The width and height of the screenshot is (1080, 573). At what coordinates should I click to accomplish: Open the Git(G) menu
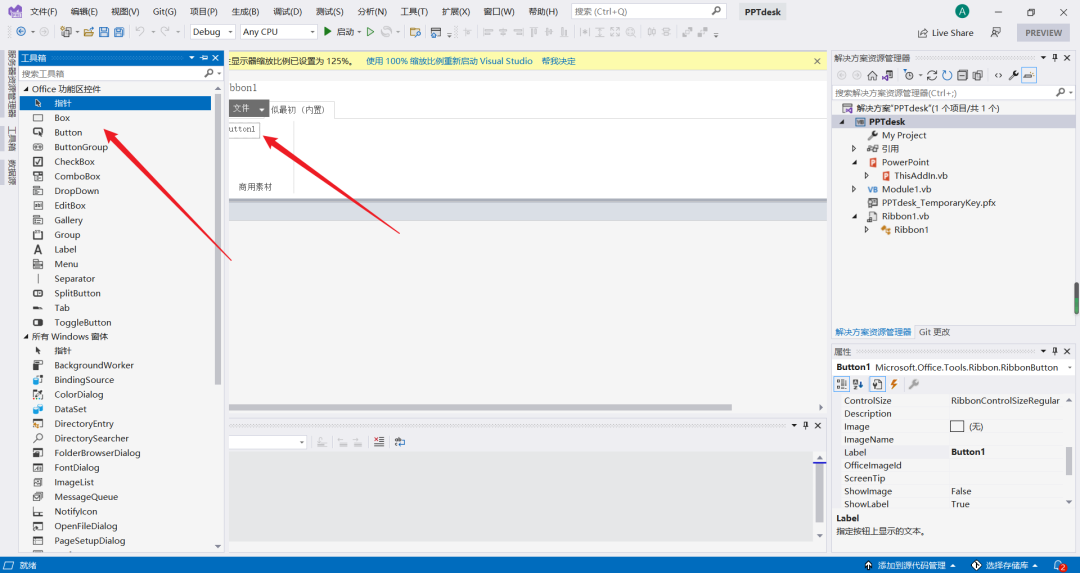pyautogui.click(x=165, y=12)
